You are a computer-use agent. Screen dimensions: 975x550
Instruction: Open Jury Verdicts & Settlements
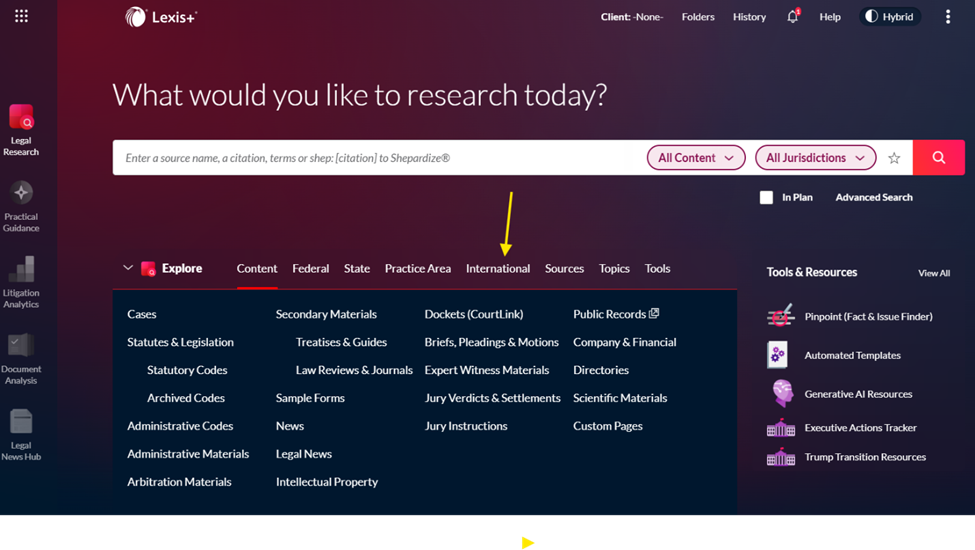pyautogui.click(x=492, y=398)
